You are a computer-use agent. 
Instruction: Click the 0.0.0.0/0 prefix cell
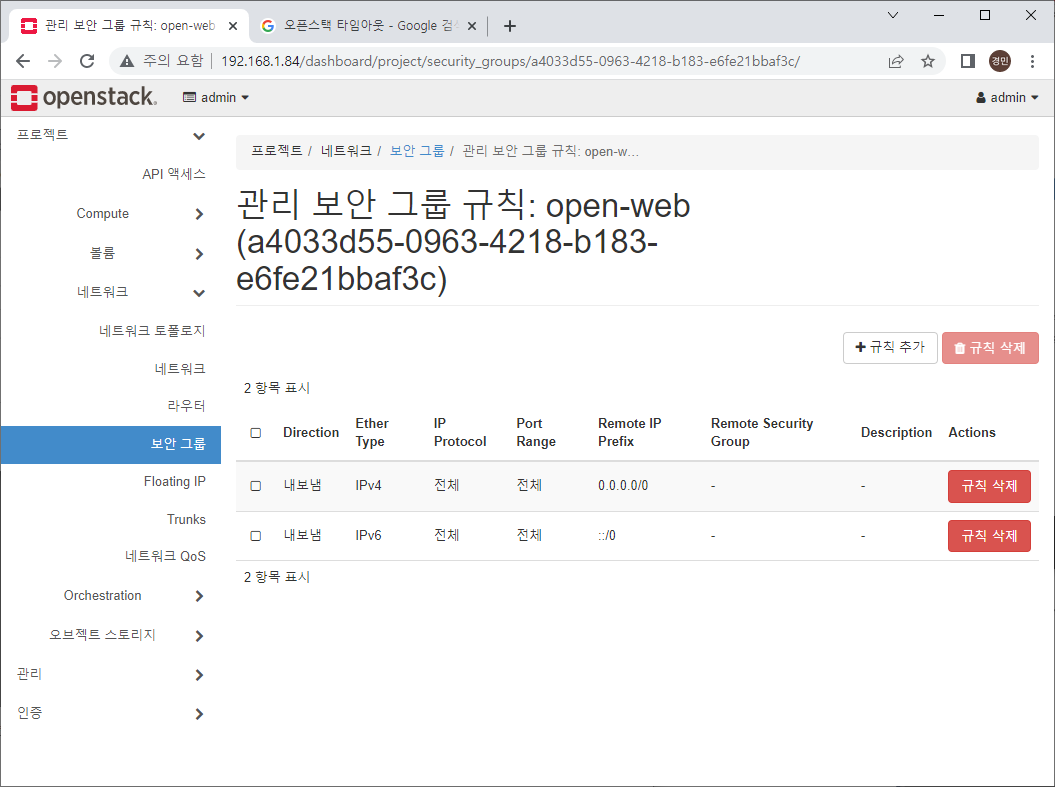click(x=623, y=486)
